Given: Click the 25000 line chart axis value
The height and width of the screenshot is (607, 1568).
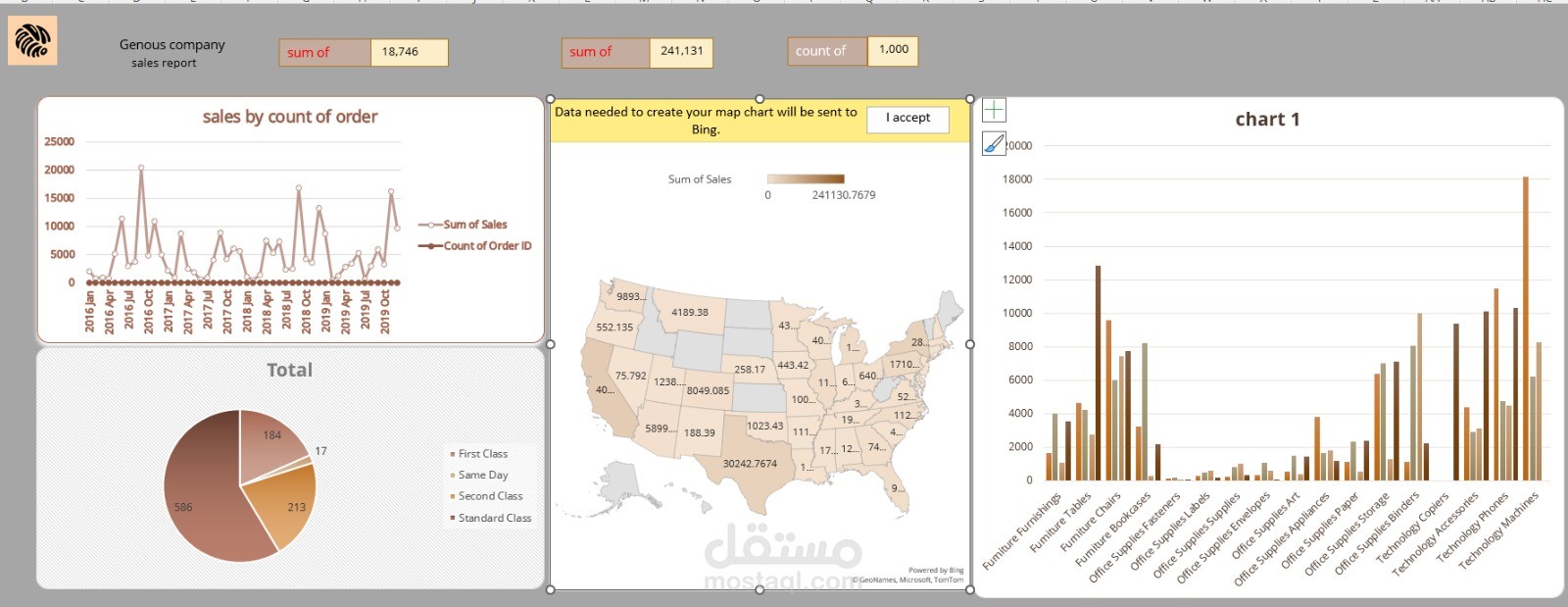Looking at the screenshot, I should [59, 142].
